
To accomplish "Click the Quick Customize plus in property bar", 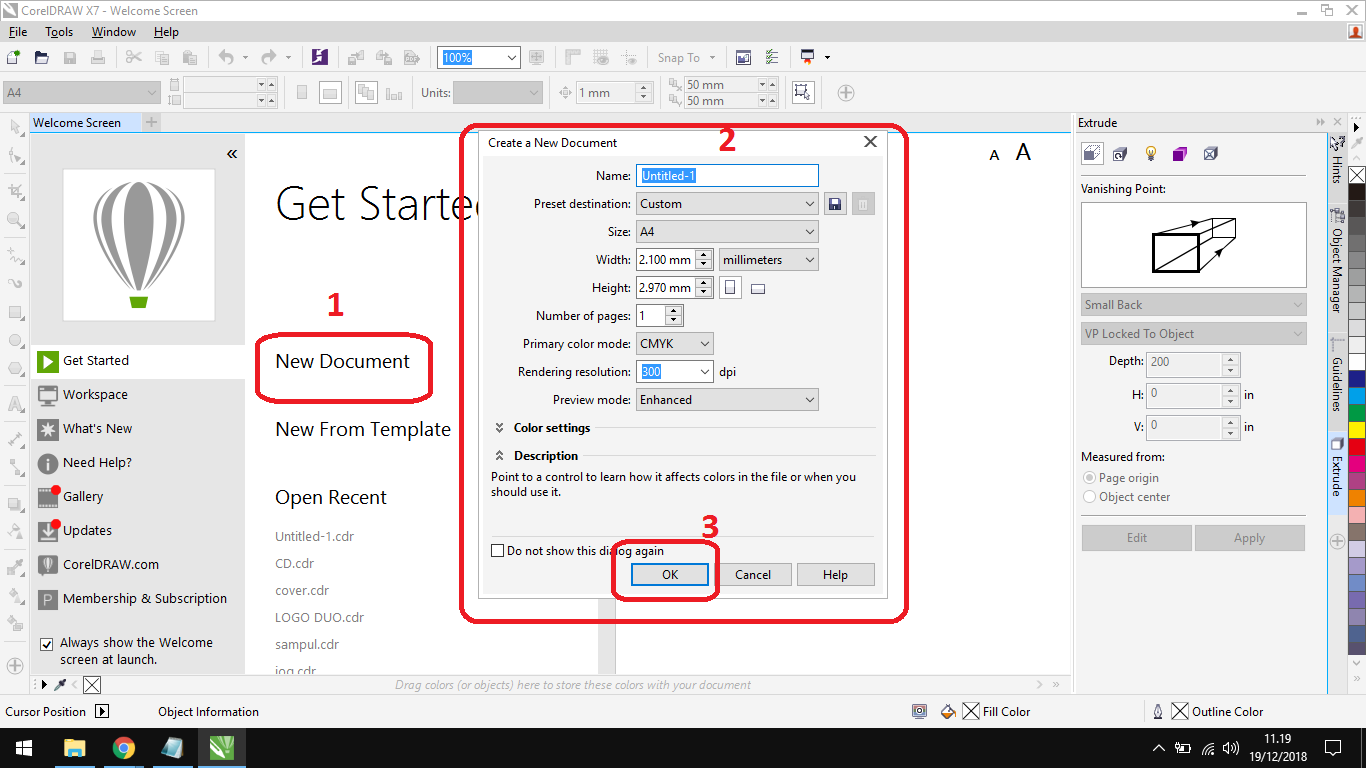I will (846, 93).
